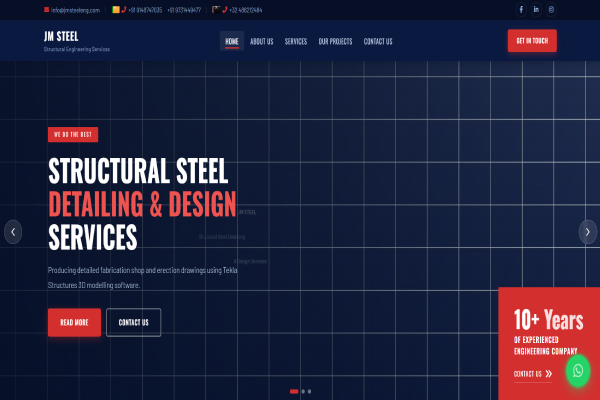Click the email envelope icon in top bar

click(x=46, y=10)
